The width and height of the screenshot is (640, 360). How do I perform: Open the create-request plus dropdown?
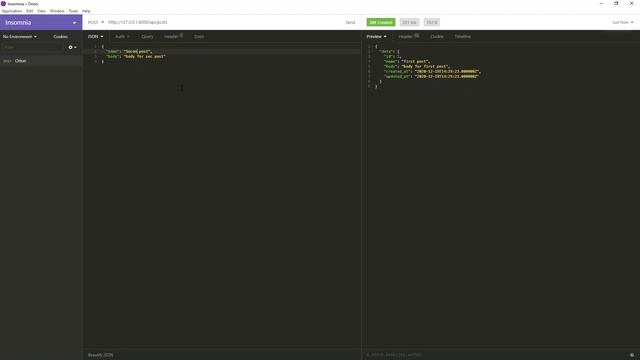(72, 47)
